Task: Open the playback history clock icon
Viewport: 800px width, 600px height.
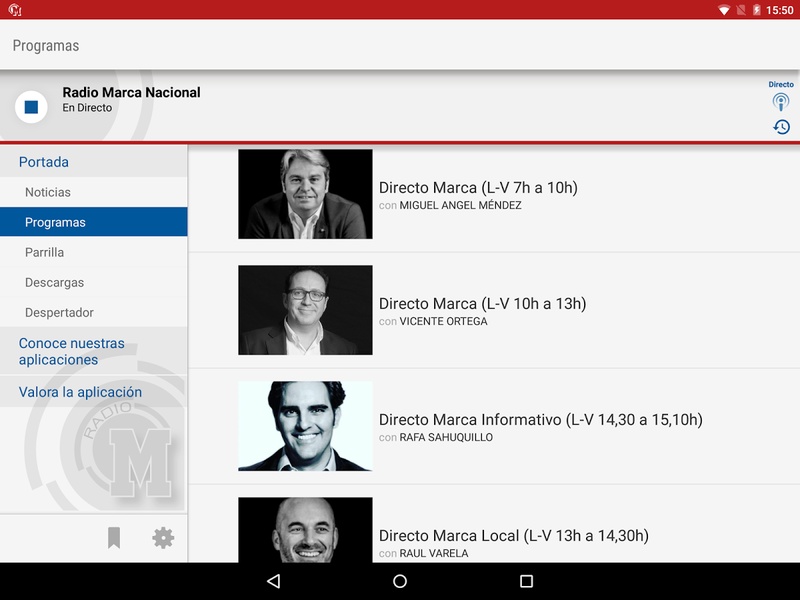Action: (781, 127)
